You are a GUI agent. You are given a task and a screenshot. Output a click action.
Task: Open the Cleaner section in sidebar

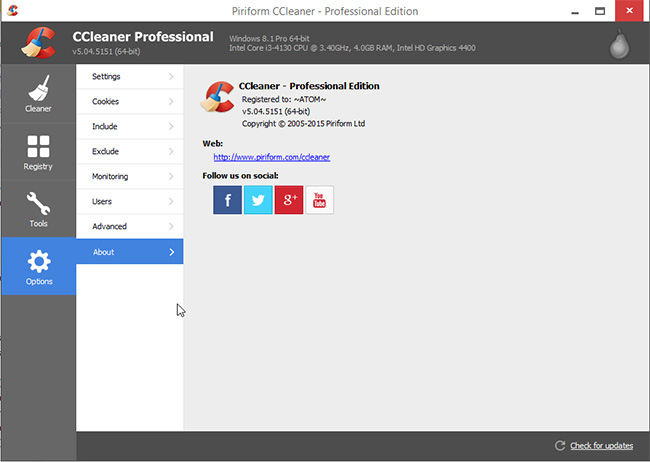[39, 94]
